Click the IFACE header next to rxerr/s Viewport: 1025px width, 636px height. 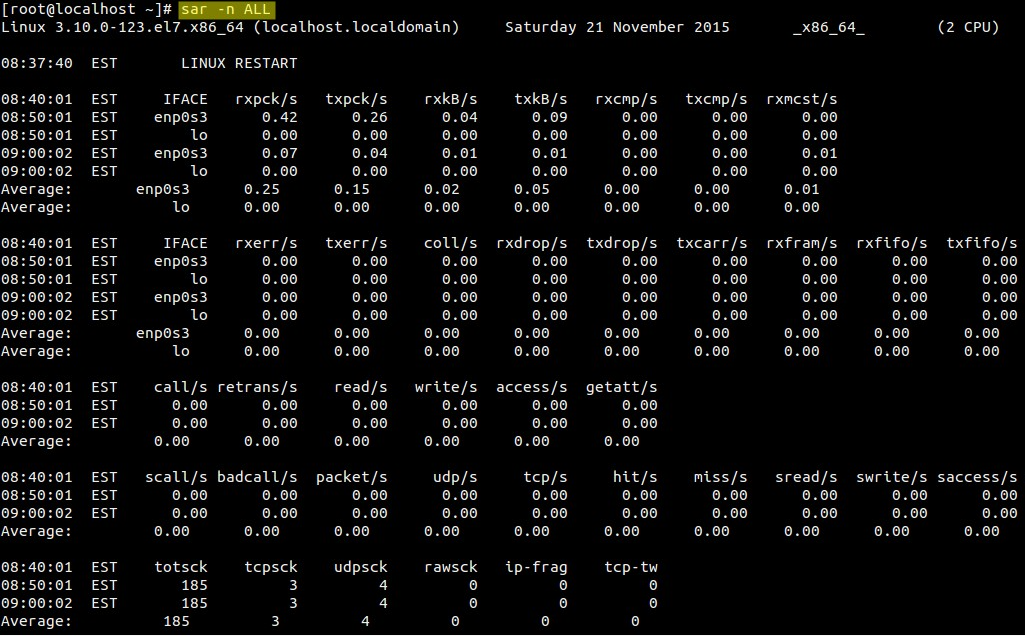186,243
